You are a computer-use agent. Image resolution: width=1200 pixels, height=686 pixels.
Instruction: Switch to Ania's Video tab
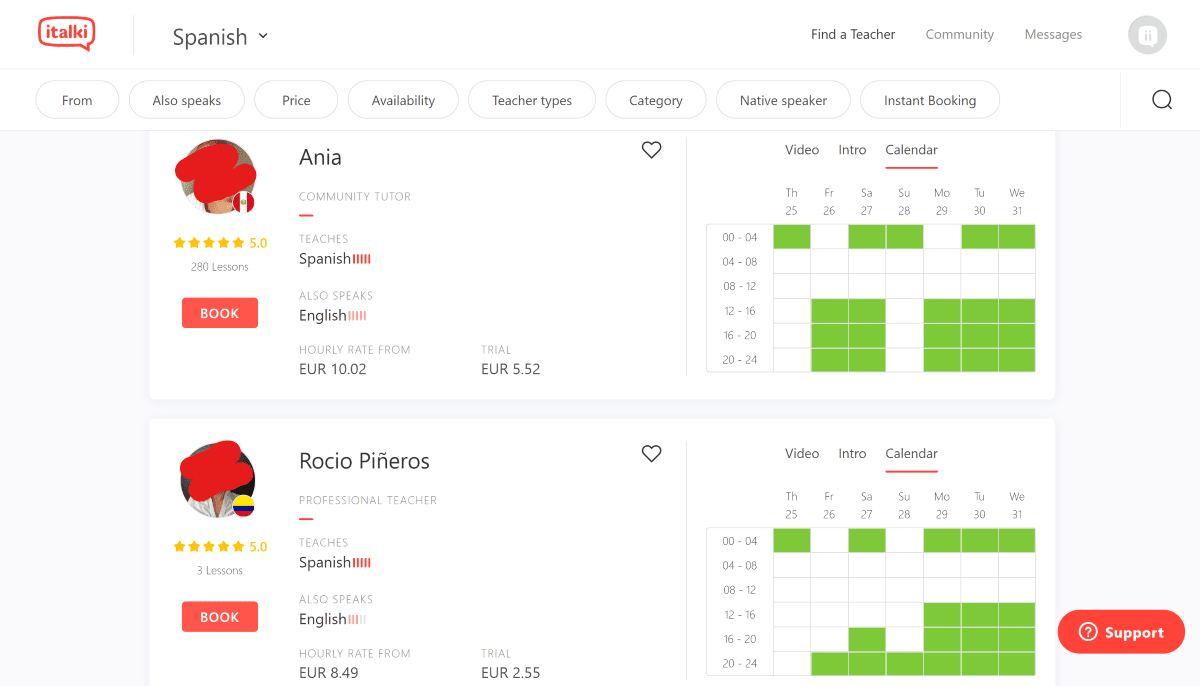[x=801, y=150]
